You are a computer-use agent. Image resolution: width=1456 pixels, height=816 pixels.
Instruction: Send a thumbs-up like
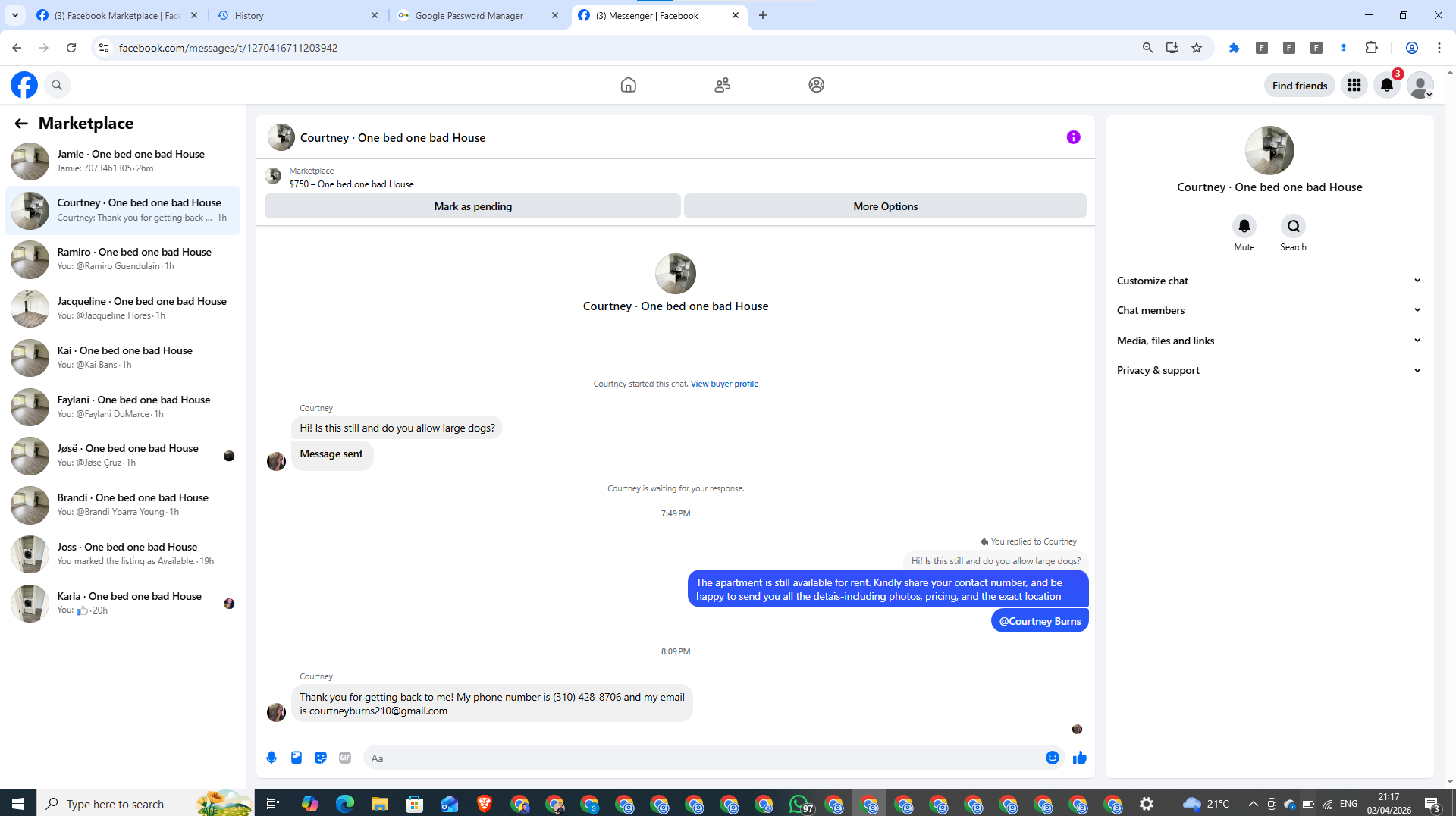point(1079,758)
